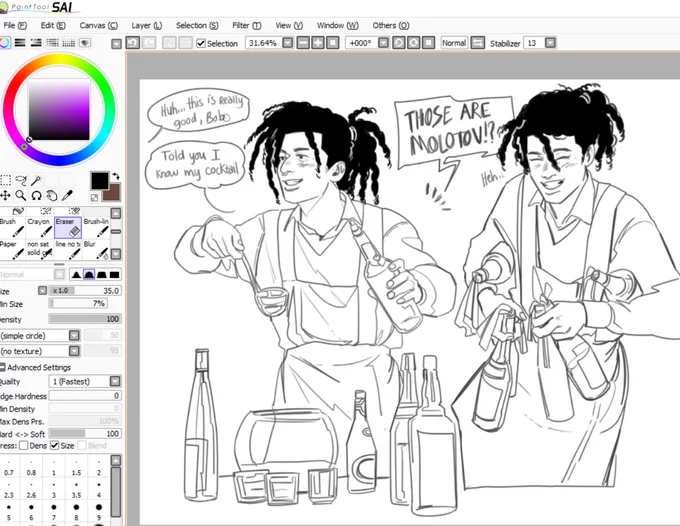This screenshot has height=526, width=680.
Task: Collapse the Advanced Settings section
Action: [x=3, y=367]
